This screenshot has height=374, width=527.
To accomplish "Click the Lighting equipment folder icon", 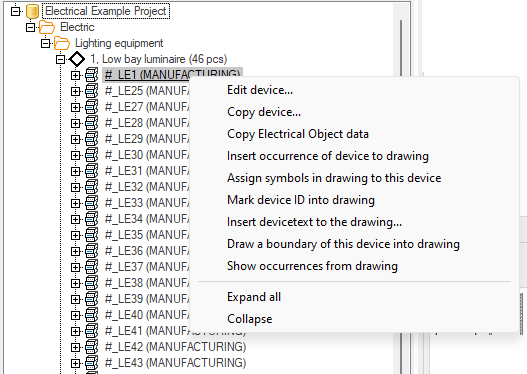I will tap(62, 43).
